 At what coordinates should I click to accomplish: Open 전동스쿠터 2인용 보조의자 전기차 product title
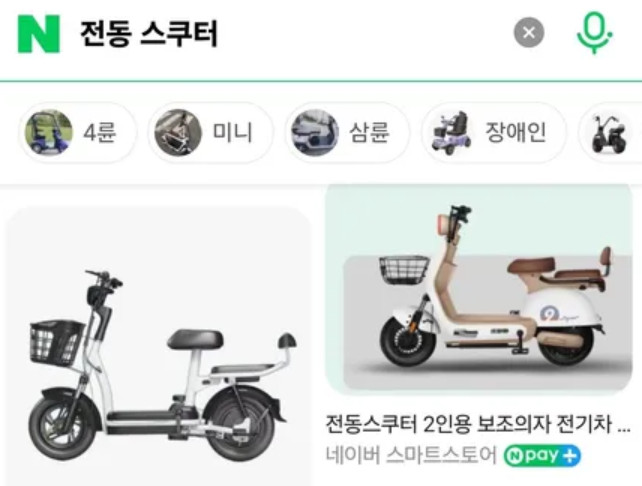tap(478, 424)
